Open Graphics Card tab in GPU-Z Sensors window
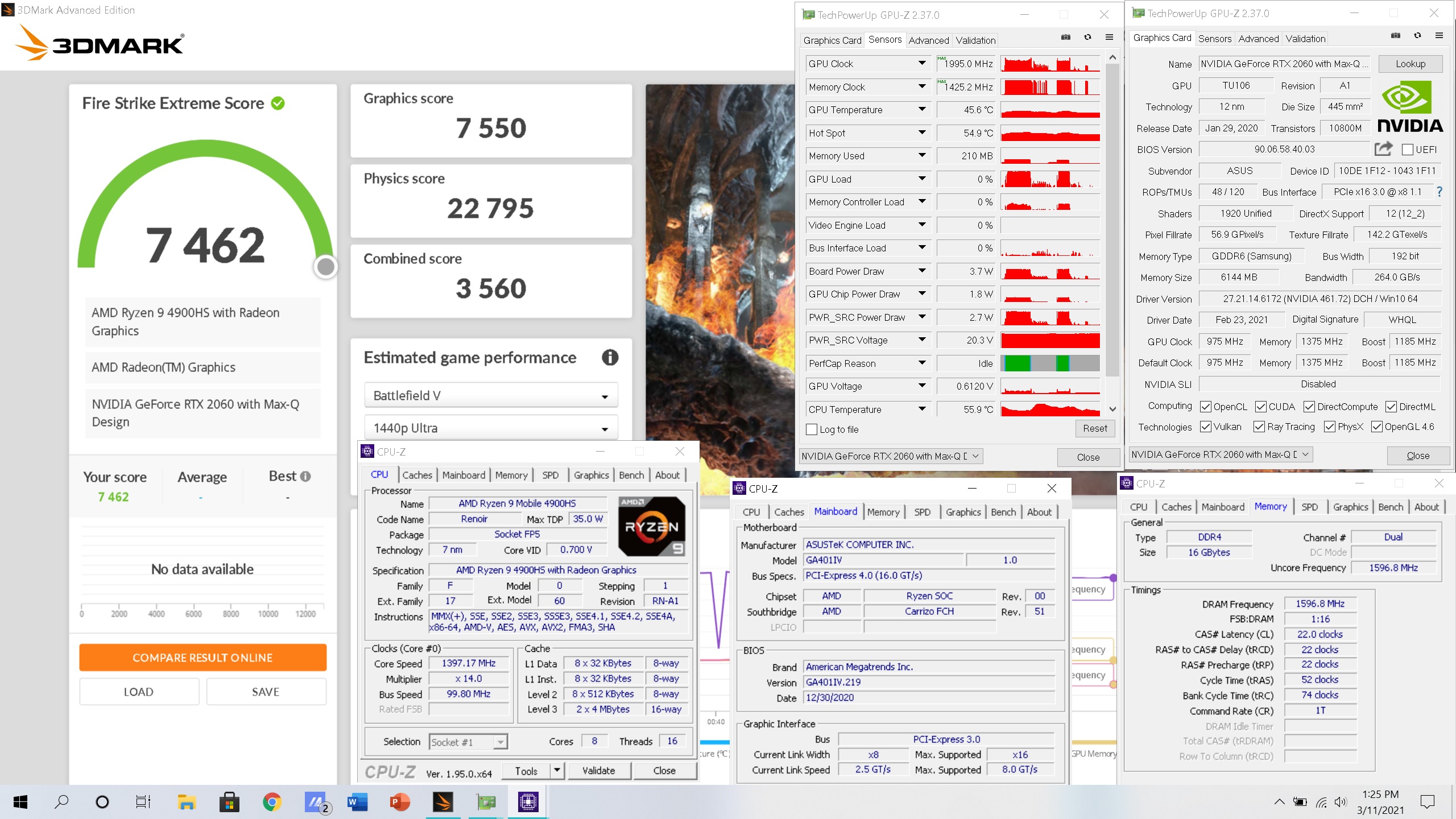Screen dimensions: 1456x819 click(x=832, y=40)
